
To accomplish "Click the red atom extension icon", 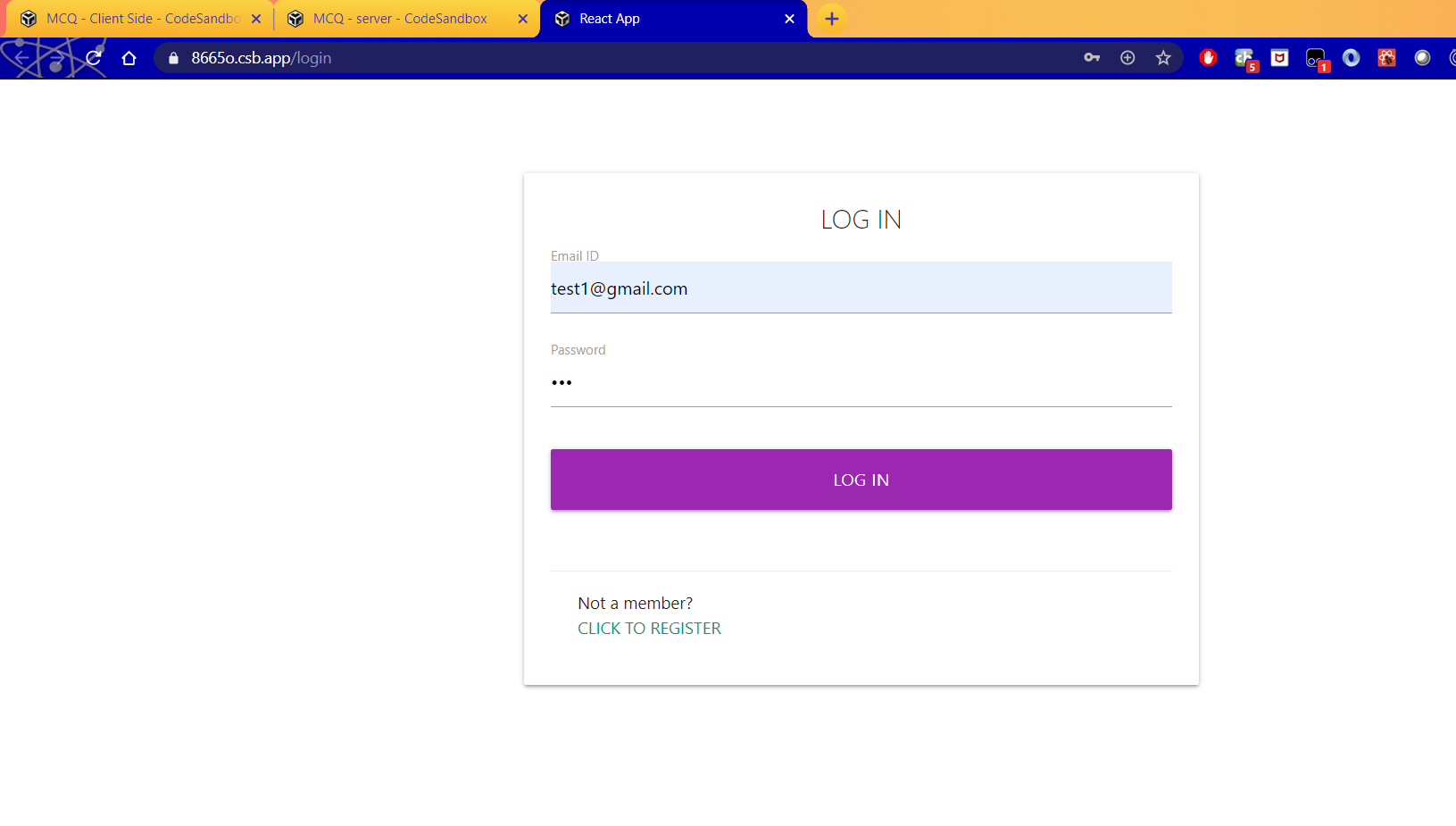I will [1386, 57].
